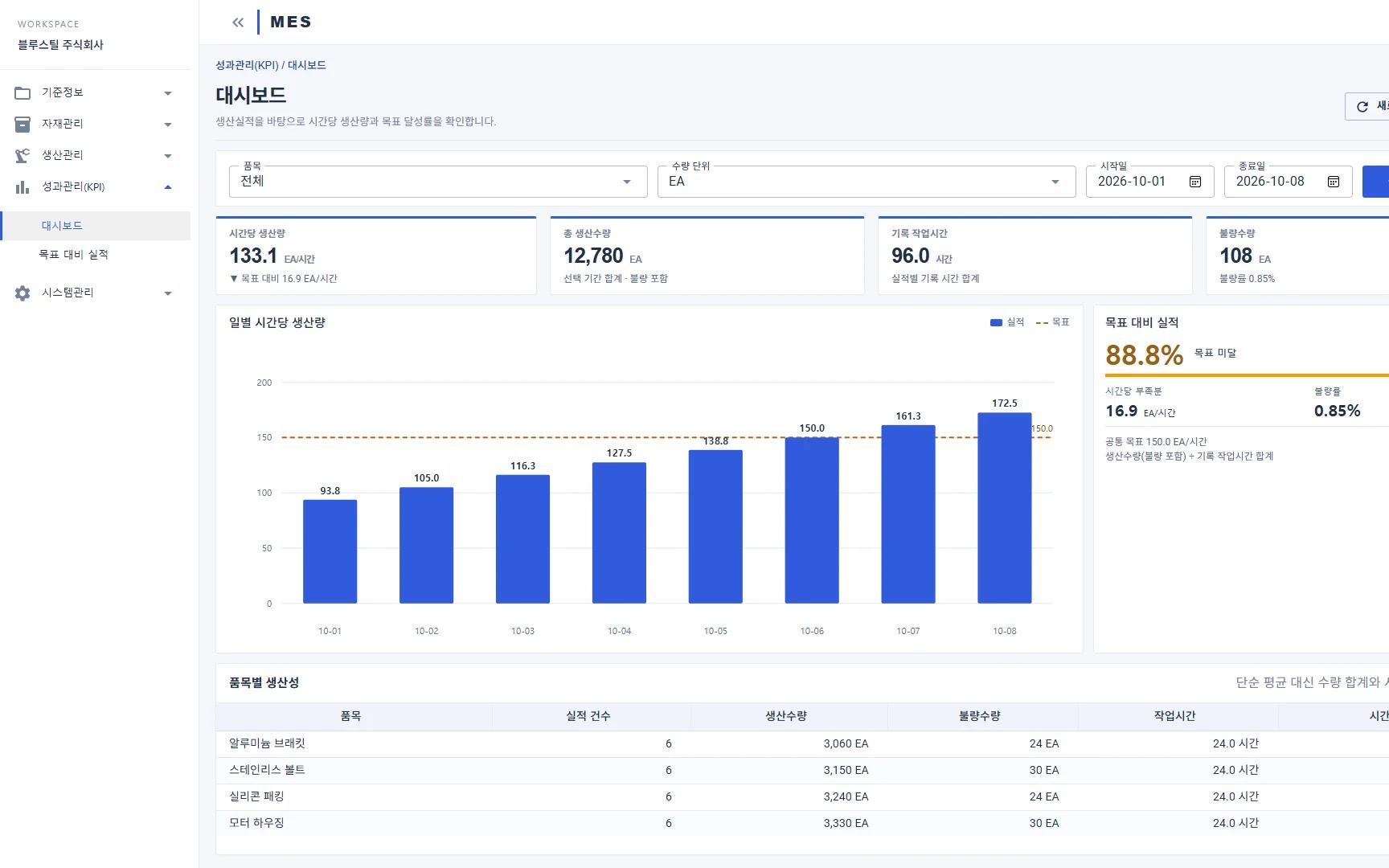
Task: Expand the 시스템관리 menu arrow
Action: point(168,293)
